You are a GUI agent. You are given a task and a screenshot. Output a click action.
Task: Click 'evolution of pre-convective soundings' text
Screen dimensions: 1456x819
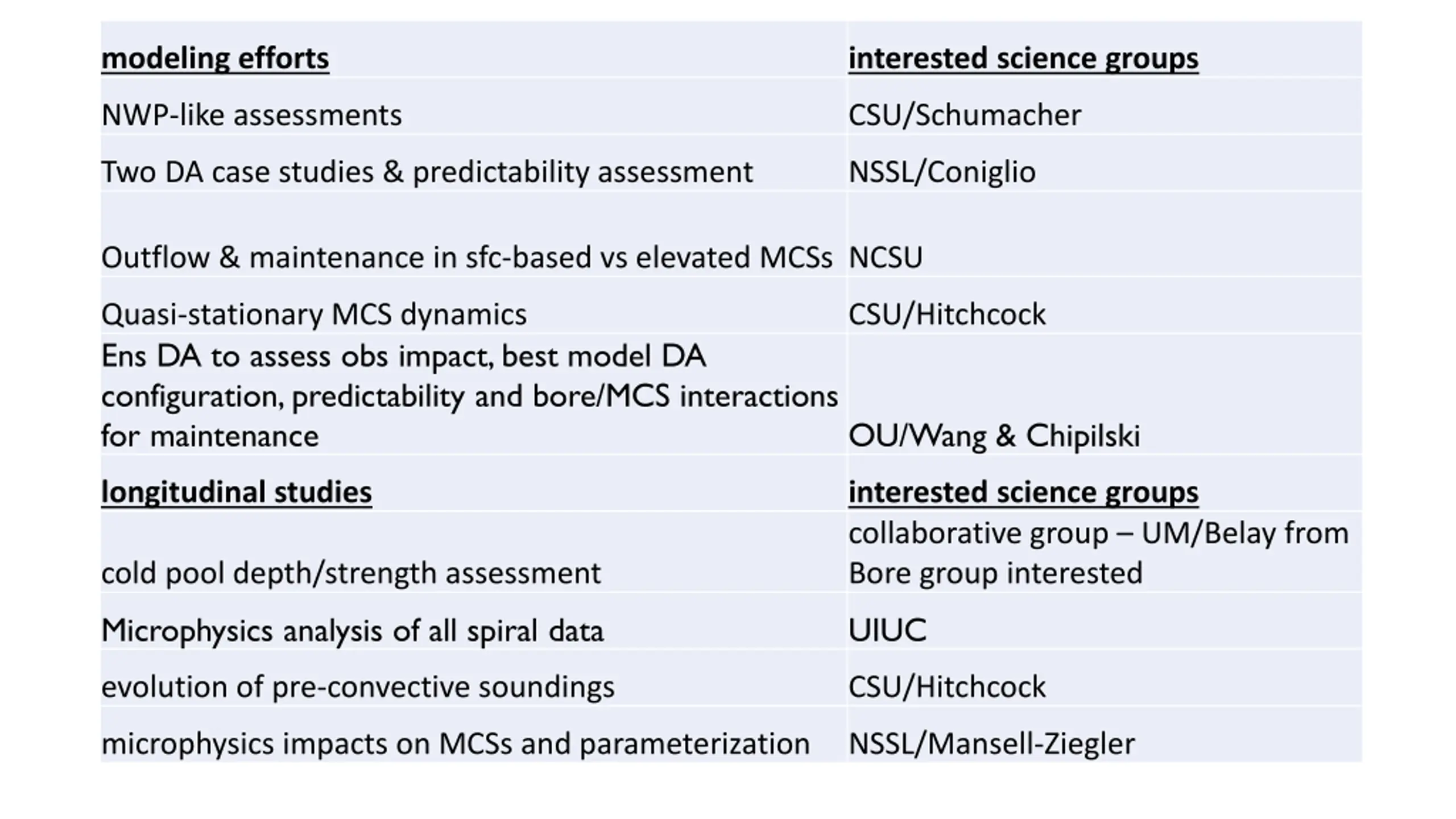tap(358, 686)
